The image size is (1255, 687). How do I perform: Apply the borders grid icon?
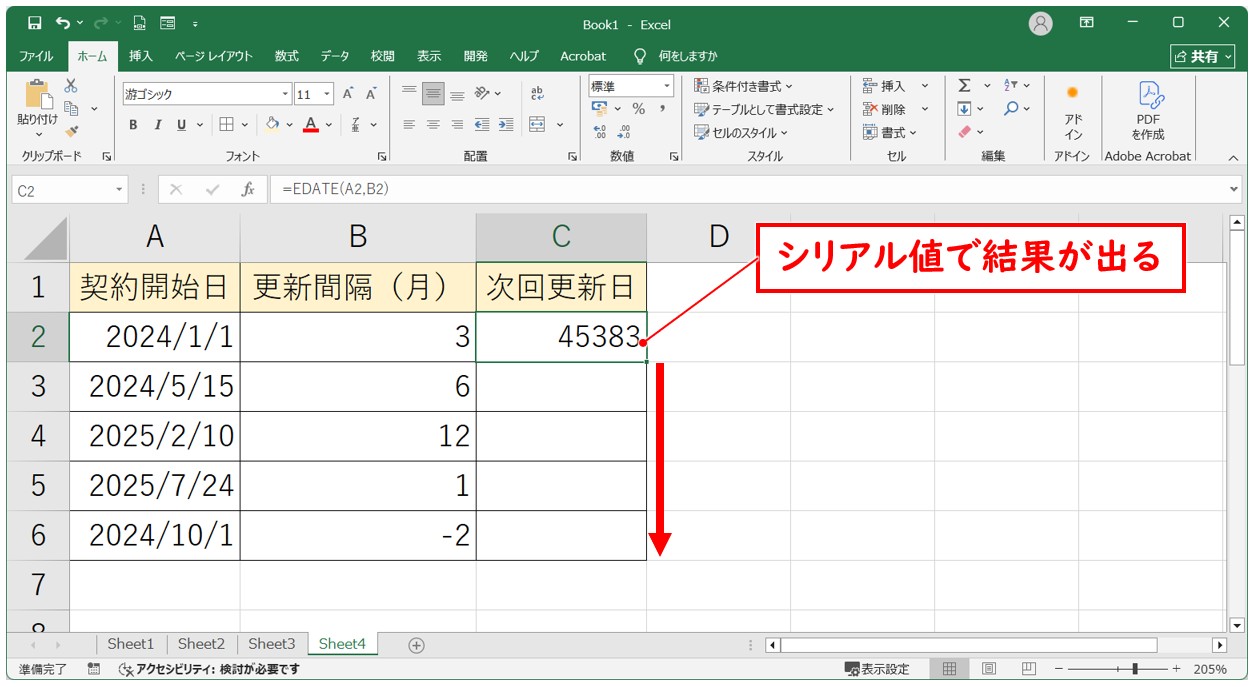(x=226, y=125)
